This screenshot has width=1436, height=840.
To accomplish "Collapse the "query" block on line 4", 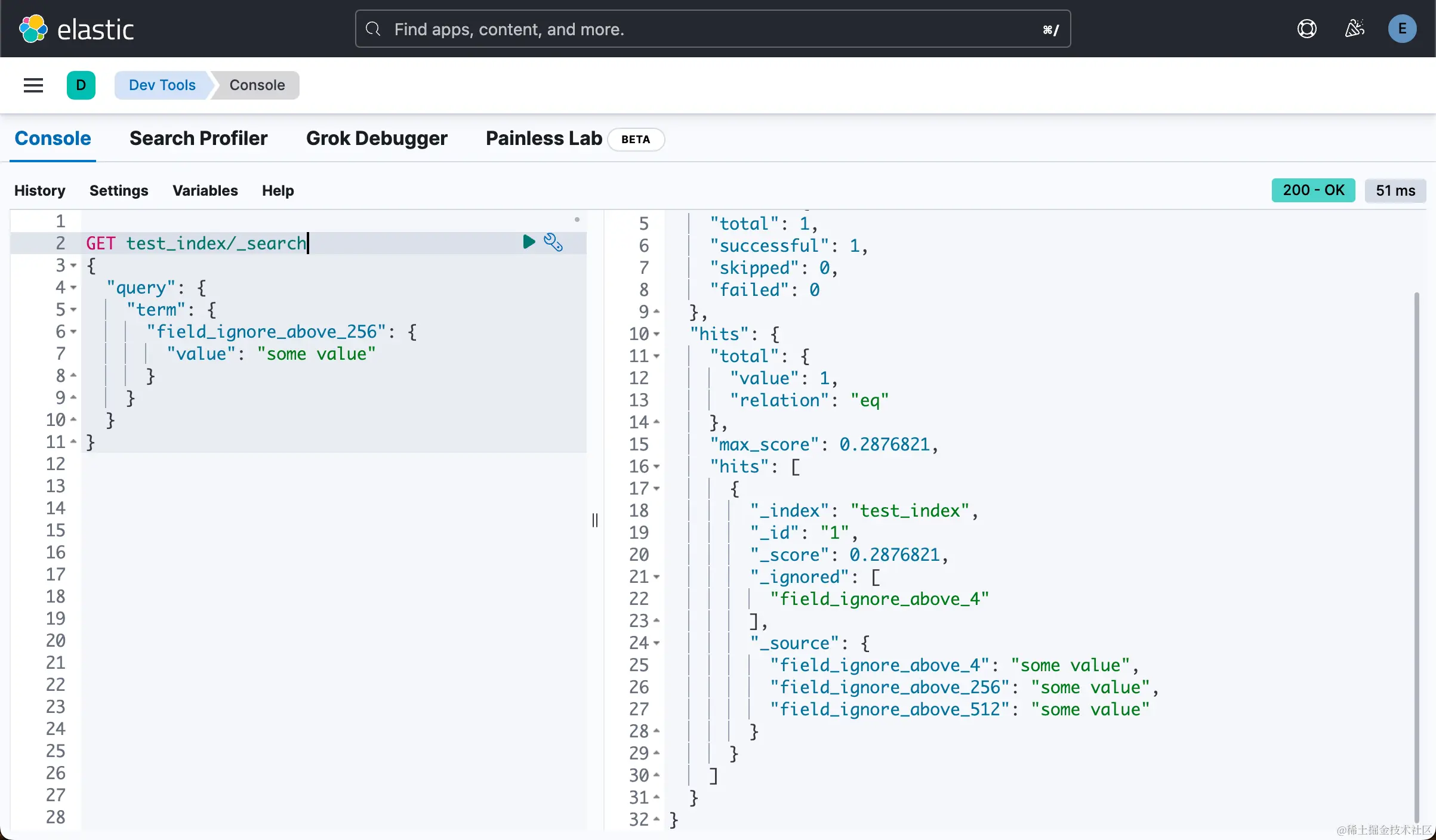I will [x=73, y=288].
